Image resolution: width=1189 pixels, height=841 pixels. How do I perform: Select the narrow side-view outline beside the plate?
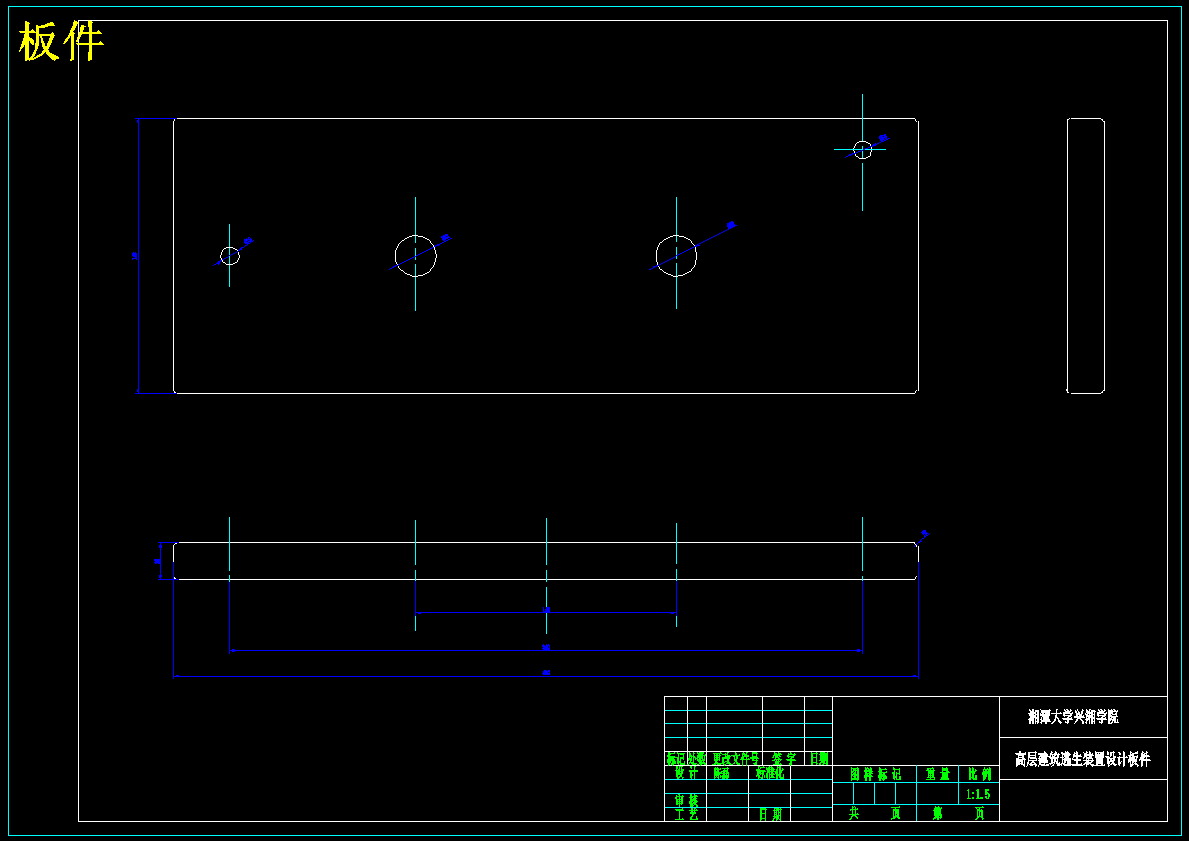(x=1086, y=256)
